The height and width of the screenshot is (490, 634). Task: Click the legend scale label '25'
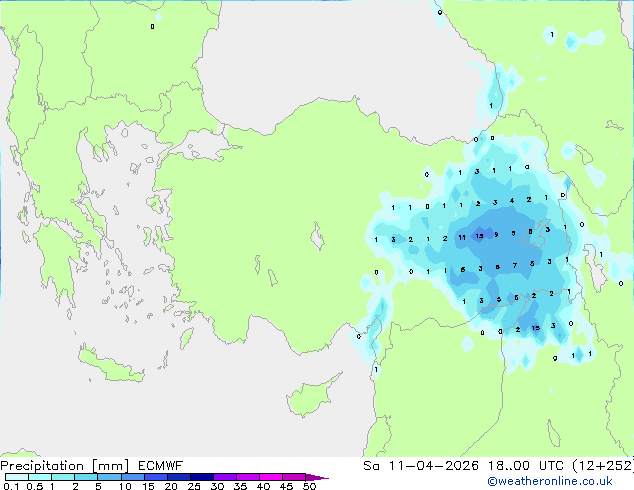pos(194,486)
